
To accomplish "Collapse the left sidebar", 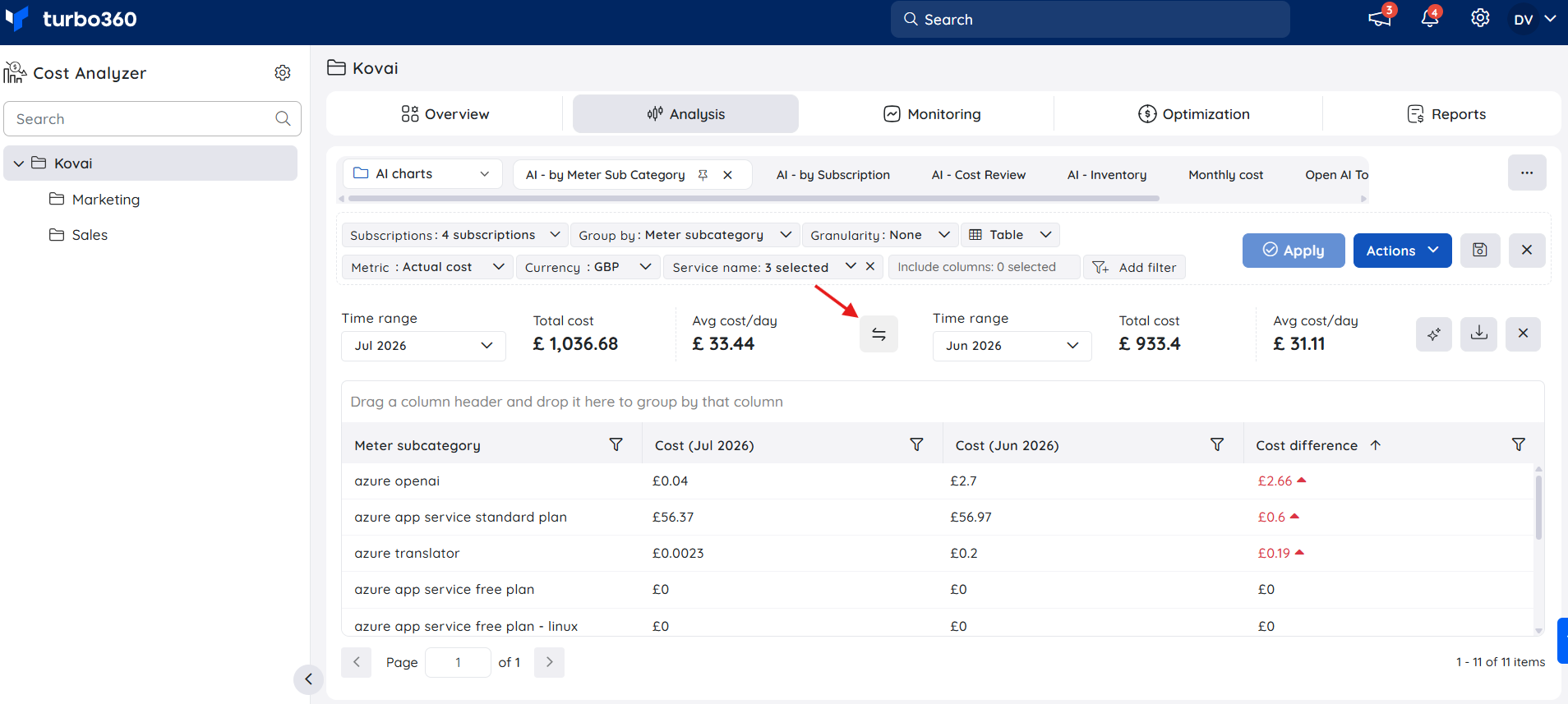I will pos(308,679).
